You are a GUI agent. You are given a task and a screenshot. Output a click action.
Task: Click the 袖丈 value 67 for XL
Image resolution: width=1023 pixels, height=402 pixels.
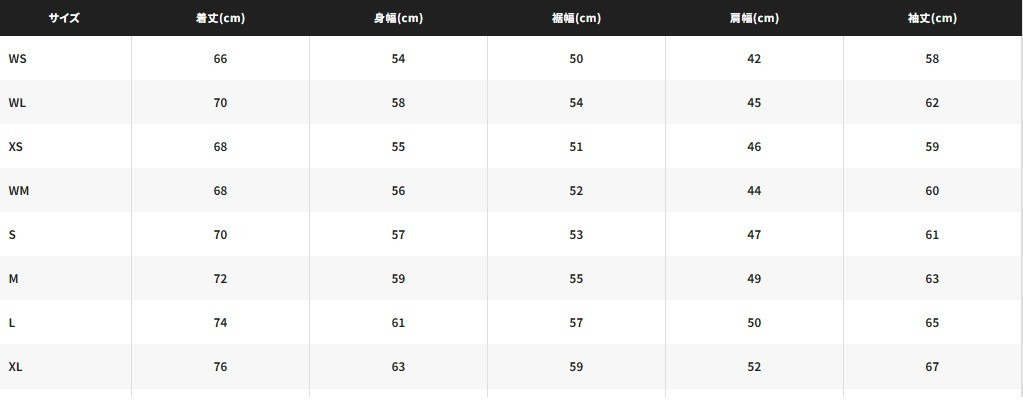pos(932,367)
